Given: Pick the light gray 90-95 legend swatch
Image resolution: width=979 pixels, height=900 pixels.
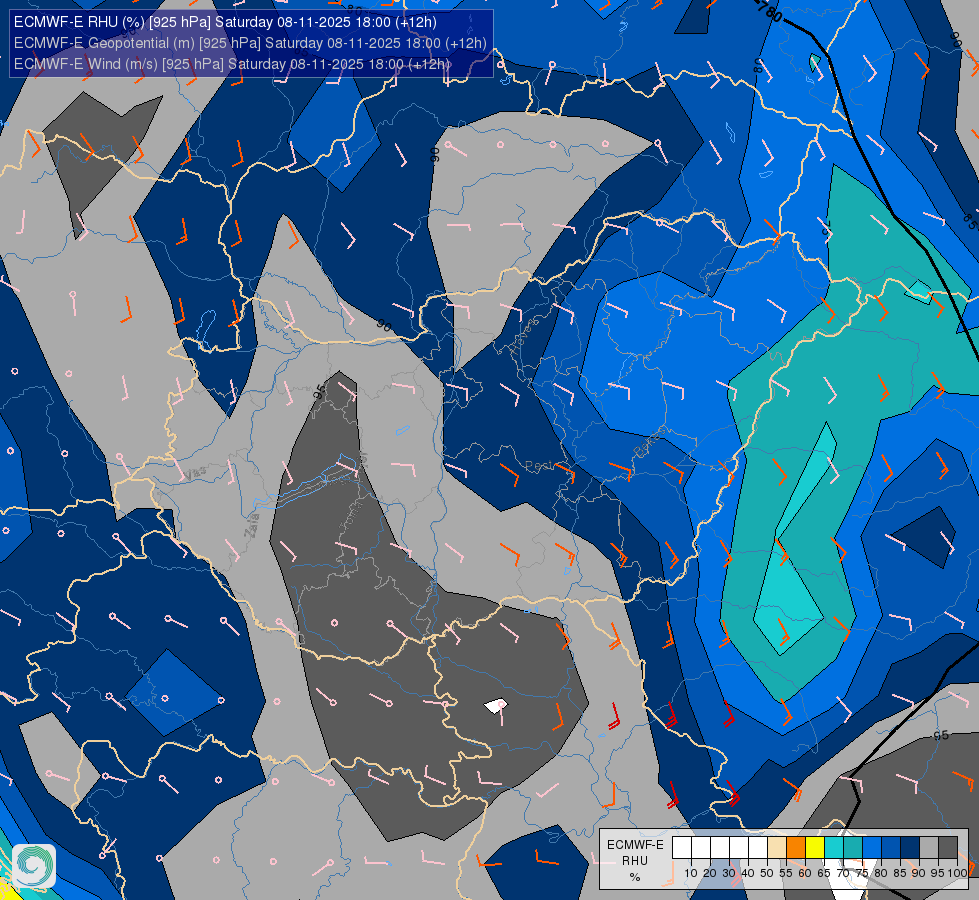Looking at the screenshot, I should (929, 848).
